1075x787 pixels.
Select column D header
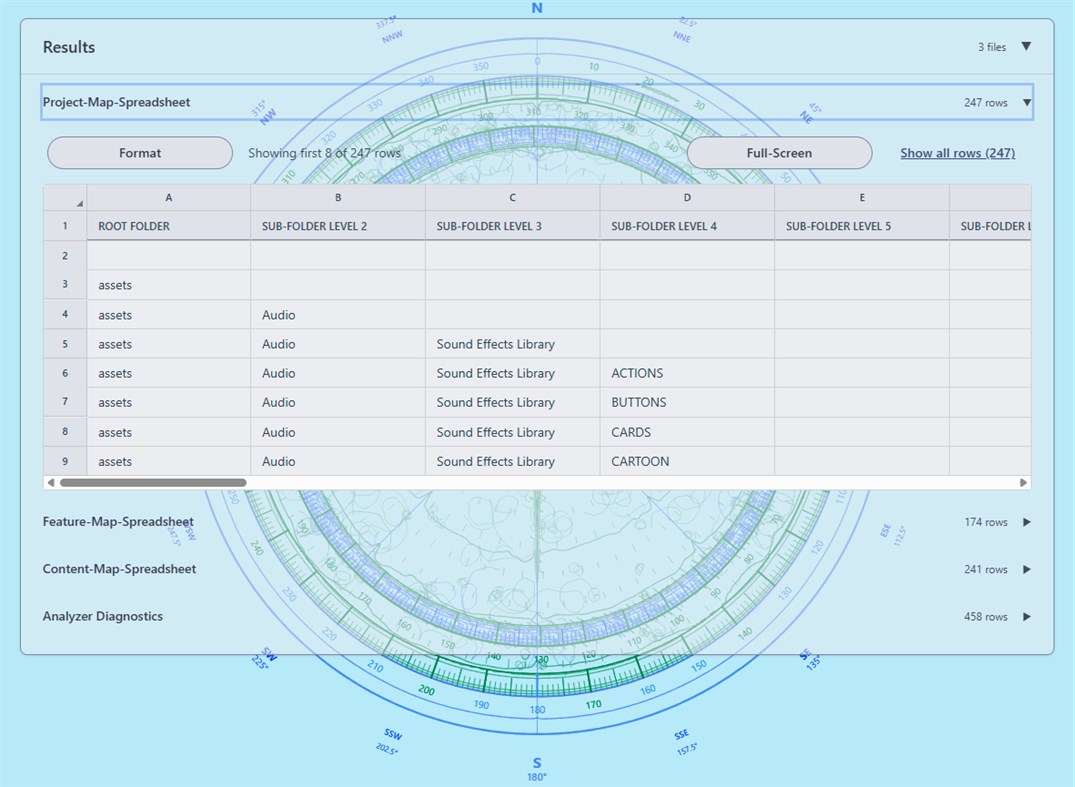687,197
